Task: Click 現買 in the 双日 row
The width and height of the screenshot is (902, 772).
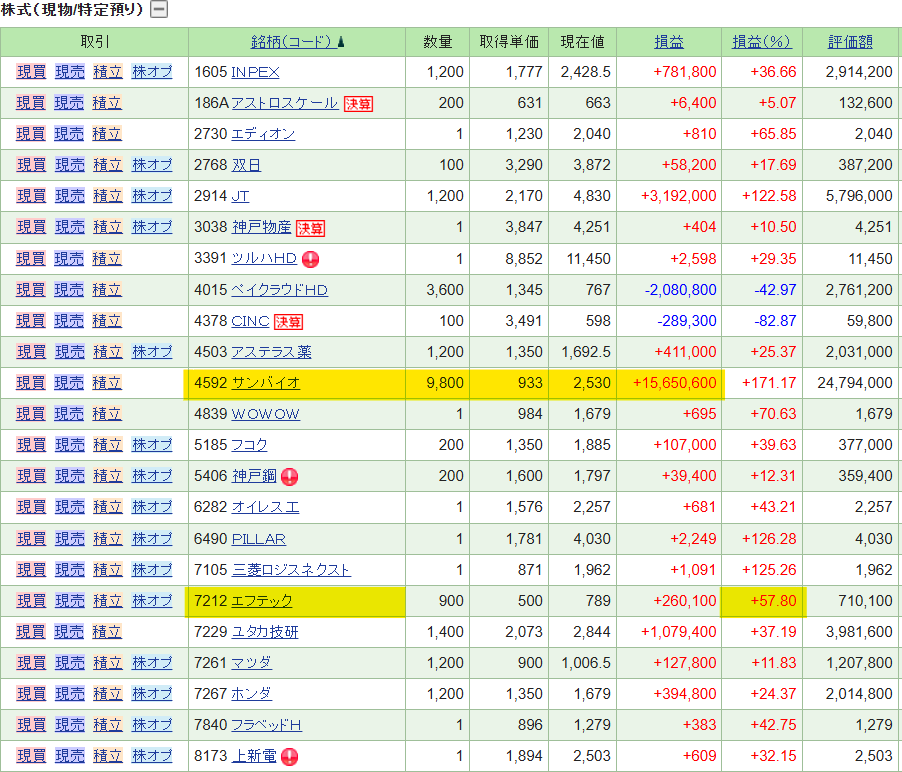Action: click(31, 166)
